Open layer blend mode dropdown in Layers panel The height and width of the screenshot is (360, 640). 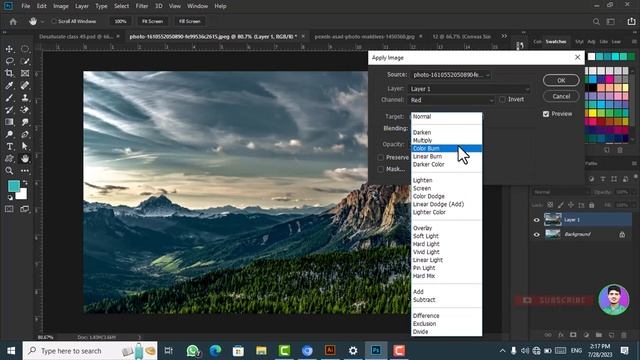(x=561, y=192)
